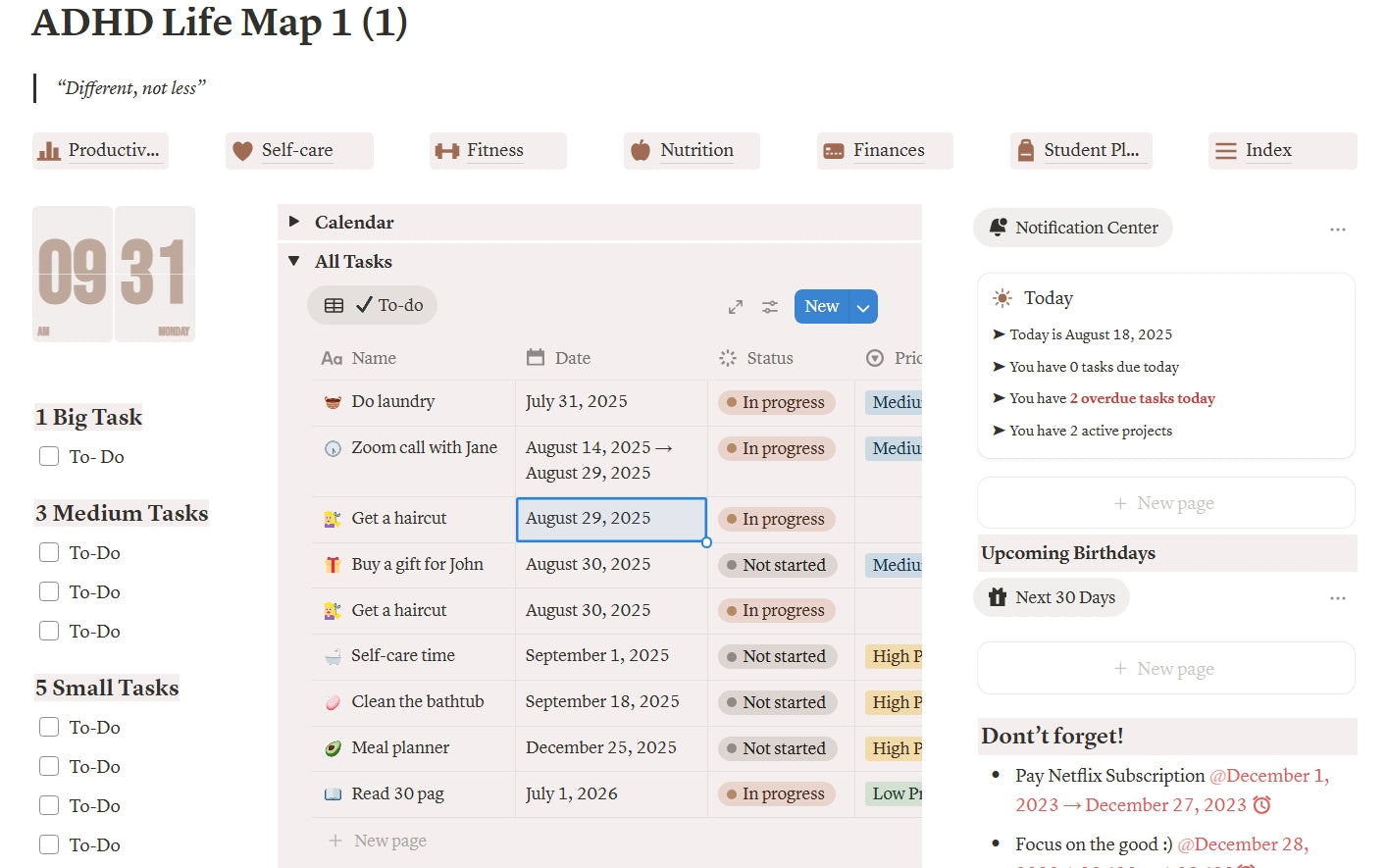The height and width of the screenshot is (868, 1387).
Task: Open full-page view with expand arrows icon
Action: point(736,307)
